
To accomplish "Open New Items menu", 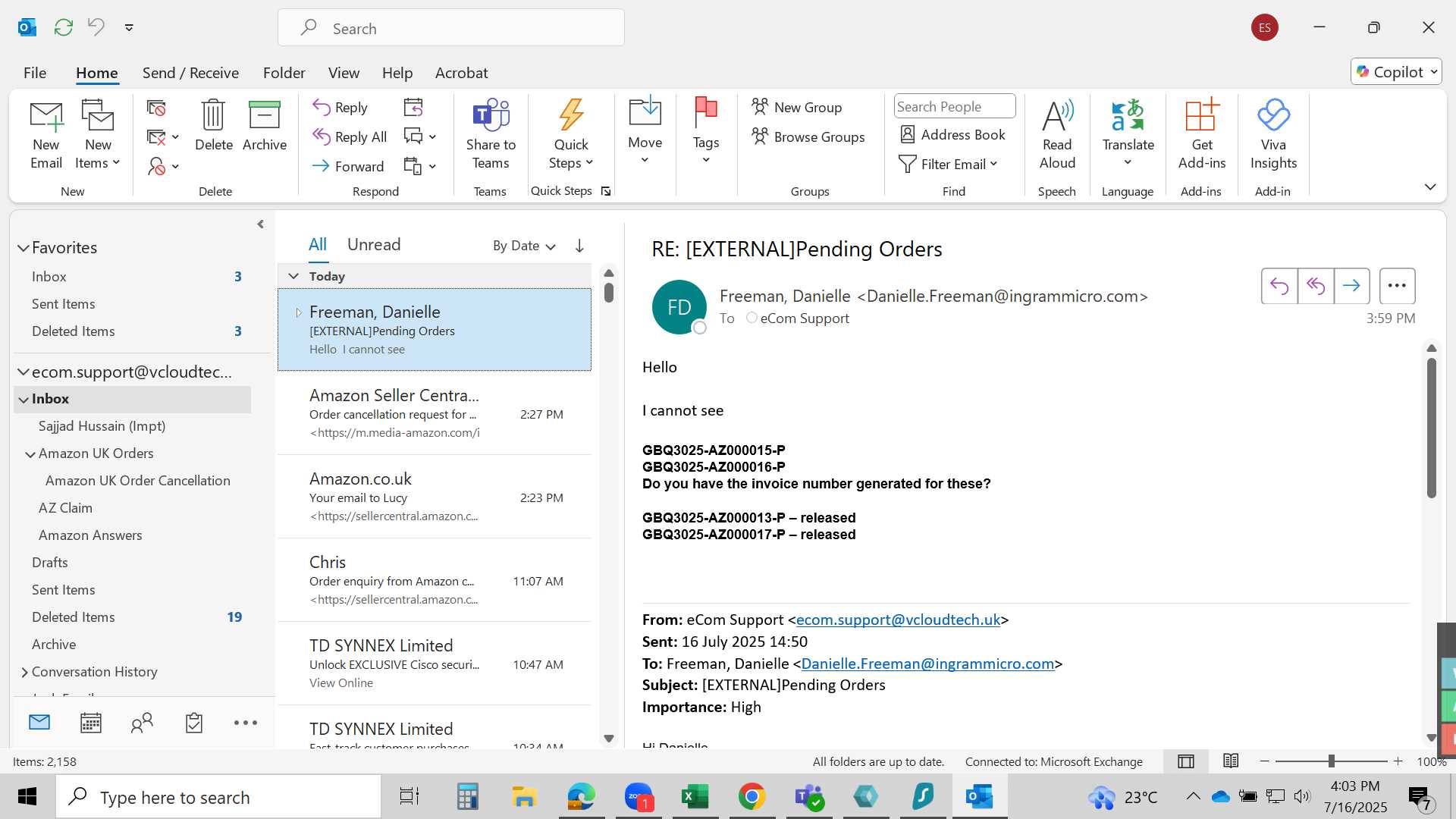I will [98, 135].
